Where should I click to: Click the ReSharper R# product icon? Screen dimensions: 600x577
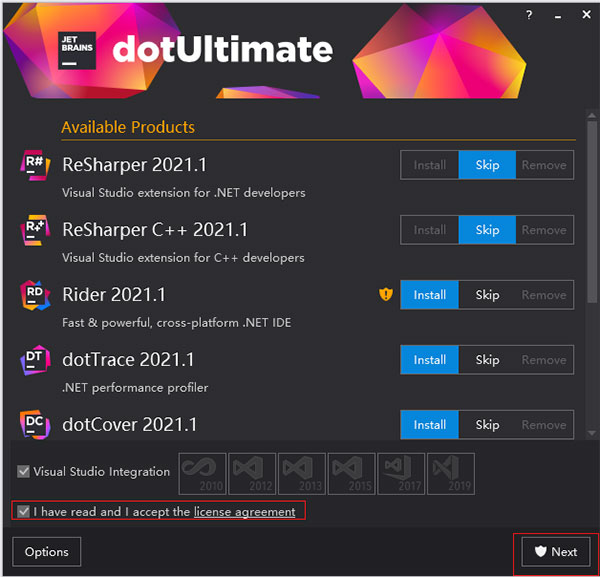[35, 165]
